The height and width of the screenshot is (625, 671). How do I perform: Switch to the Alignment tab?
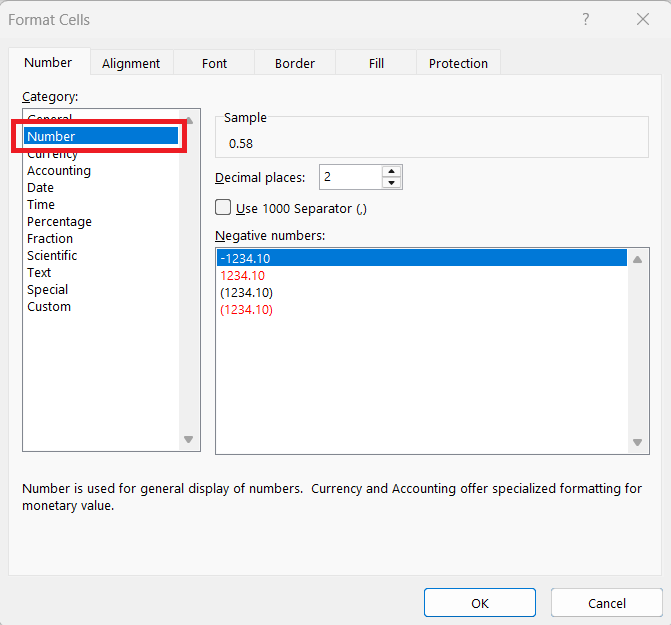[x=131, y=63]
